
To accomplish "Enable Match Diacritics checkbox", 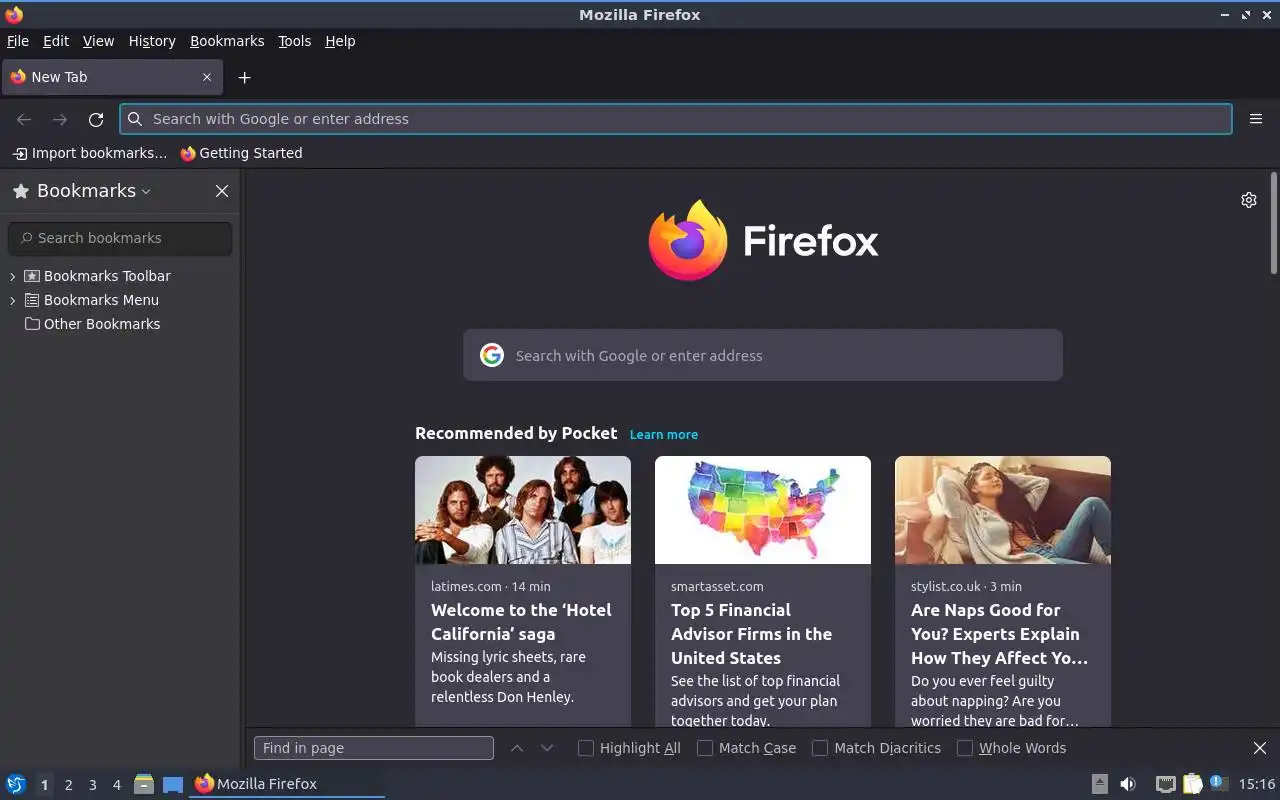I will click(x=820, y=748).
